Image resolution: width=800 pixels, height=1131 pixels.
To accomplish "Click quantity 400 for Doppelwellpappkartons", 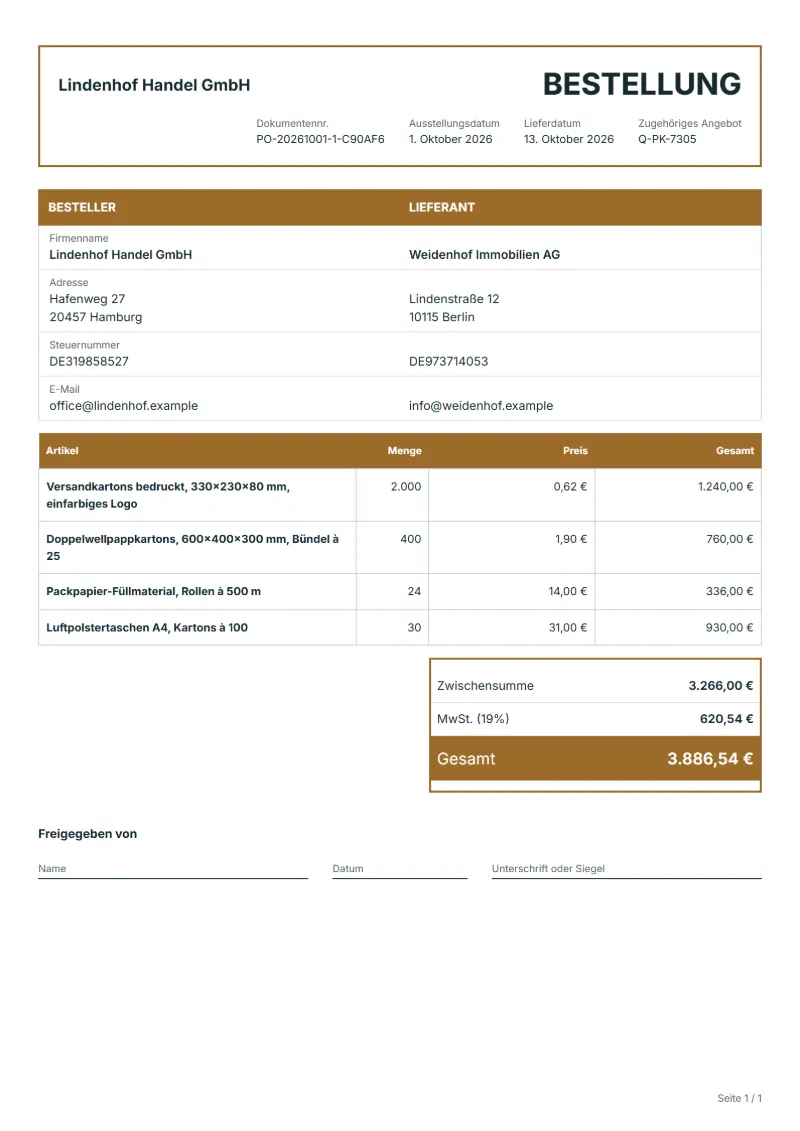I will point(410,539).
